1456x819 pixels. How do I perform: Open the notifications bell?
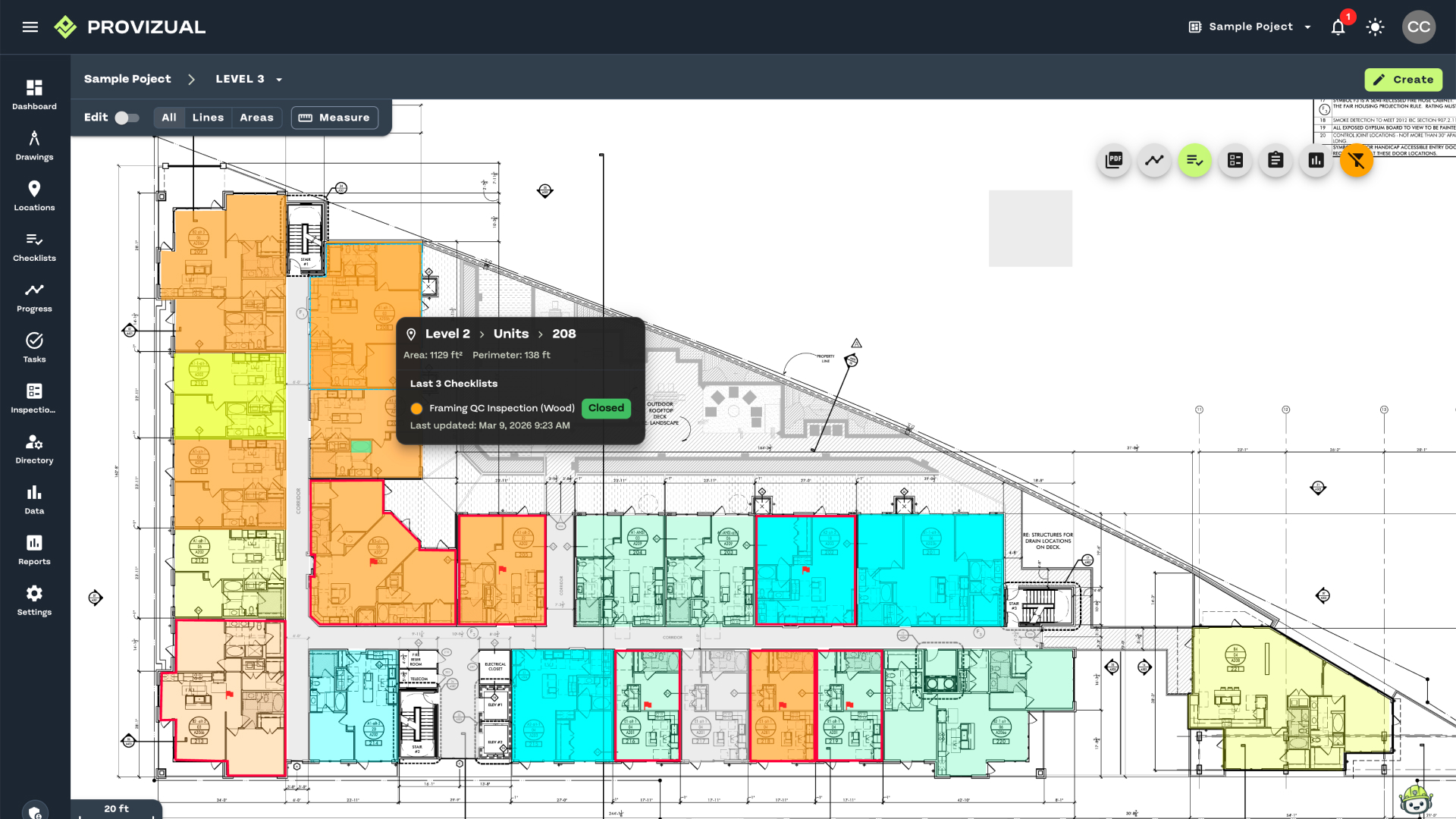1338,27
